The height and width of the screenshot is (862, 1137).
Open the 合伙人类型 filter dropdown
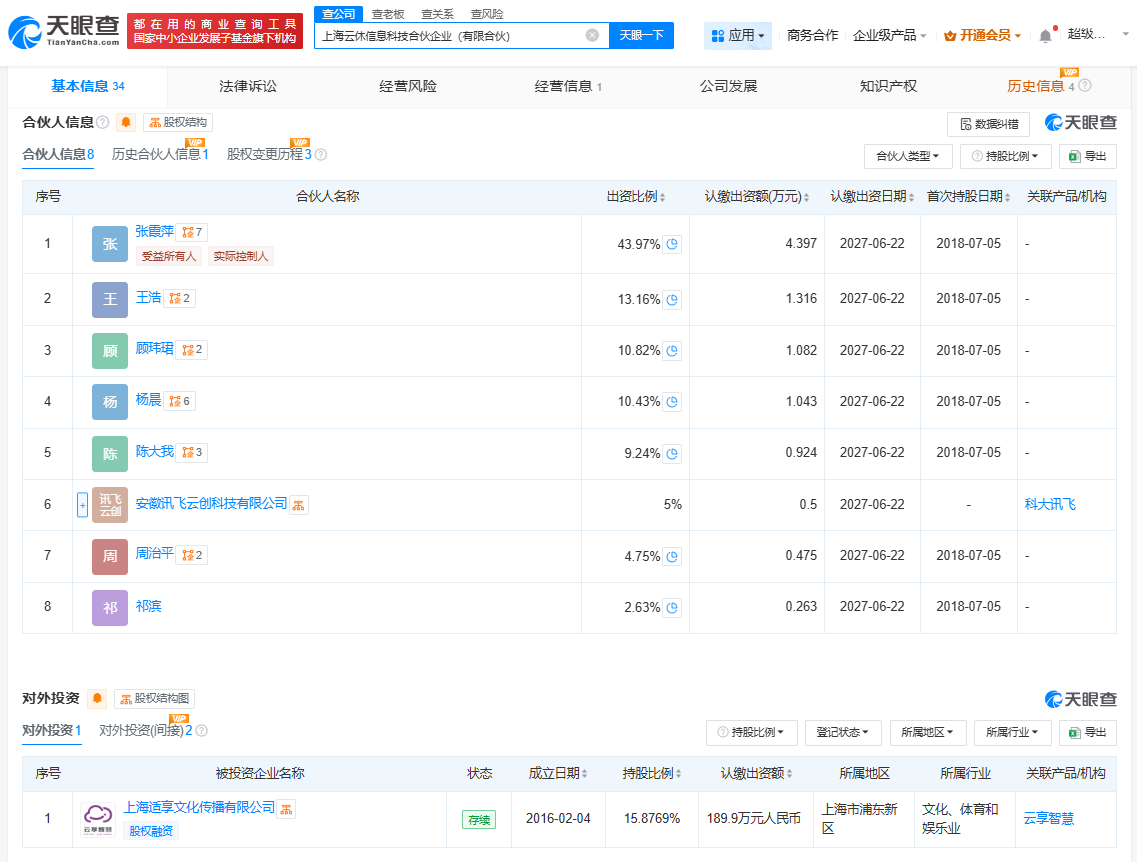coord(908,156)
